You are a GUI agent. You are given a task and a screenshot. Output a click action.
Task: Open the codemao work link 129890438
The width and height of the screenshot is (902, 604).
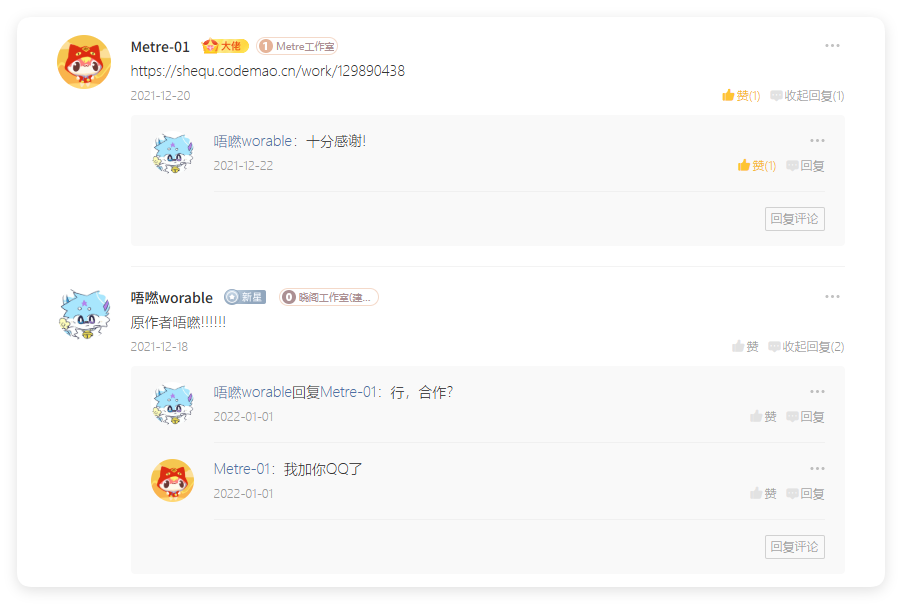tap(267, 71)
